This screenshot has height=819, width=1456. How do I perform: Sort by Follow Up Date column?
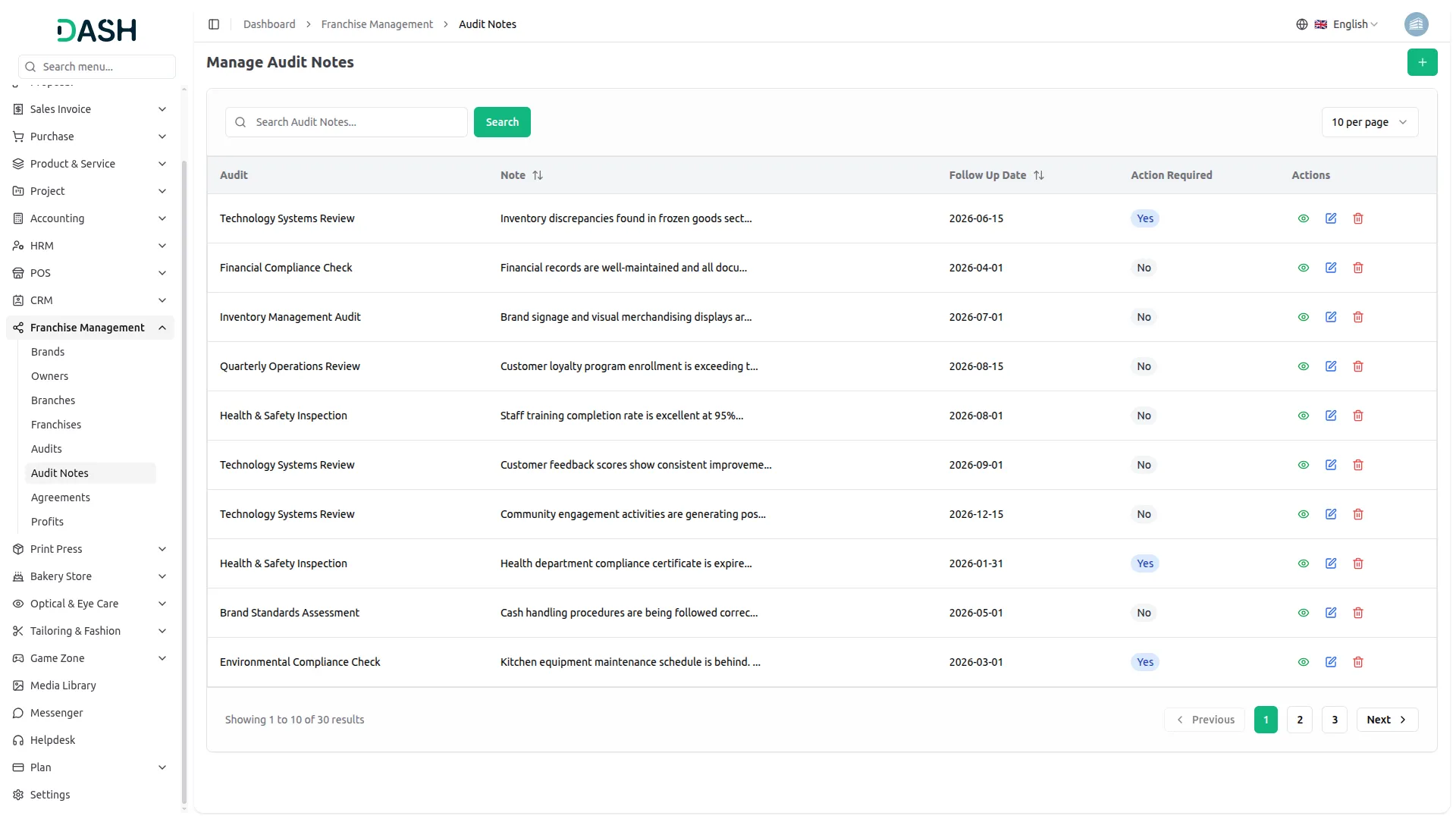coord(1038,175)
